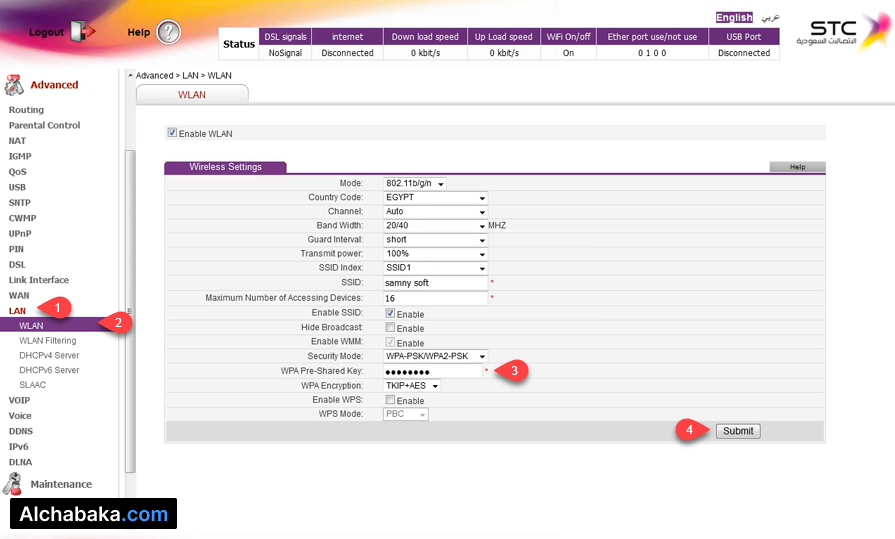Click the Maintenance section icon

[13, 484]
